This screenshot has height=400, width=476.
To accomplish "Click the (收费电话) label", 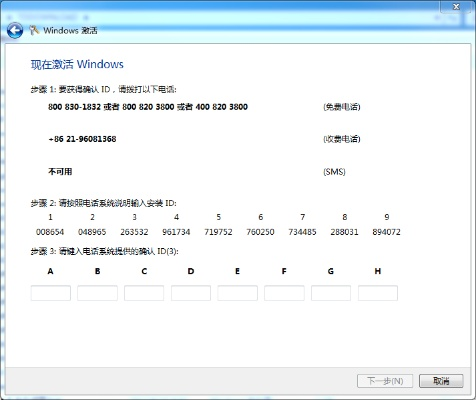I will [342, 139].
